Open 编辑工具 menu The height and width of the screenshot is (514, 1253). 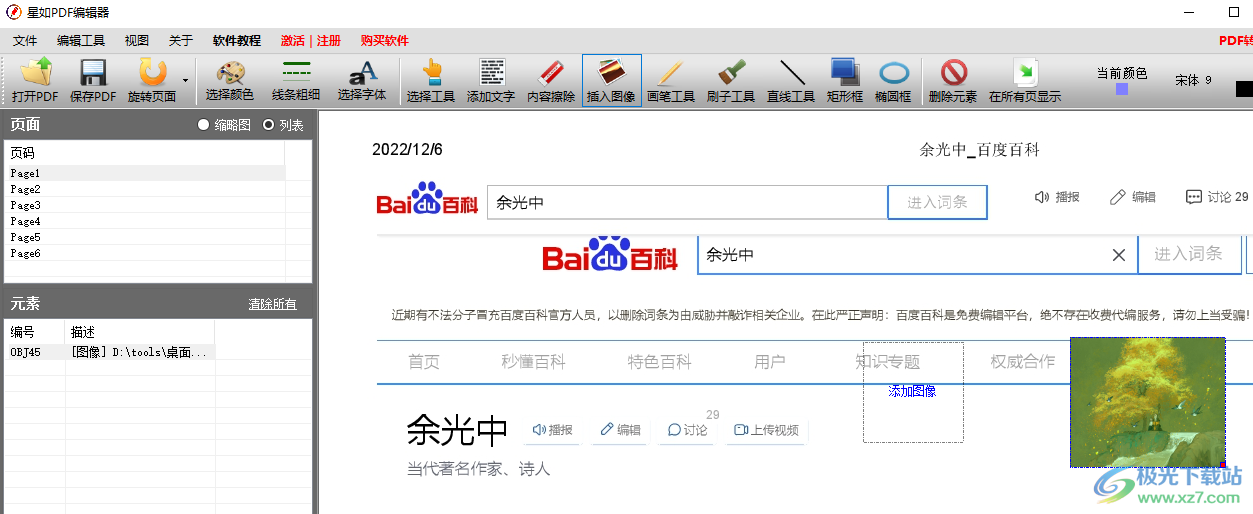81,41
